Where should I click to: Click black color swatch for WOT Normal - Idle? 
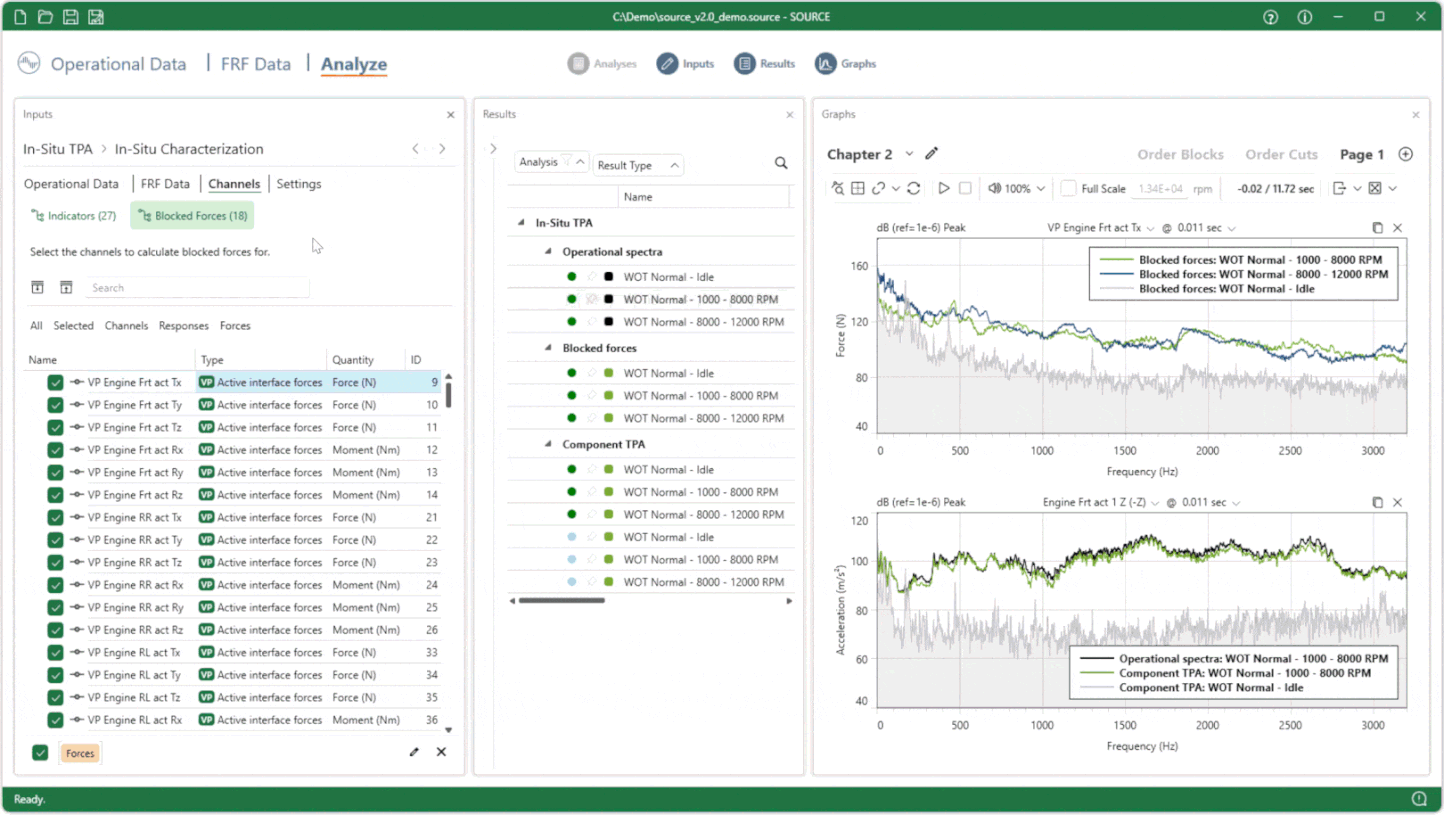pos(609,277)
